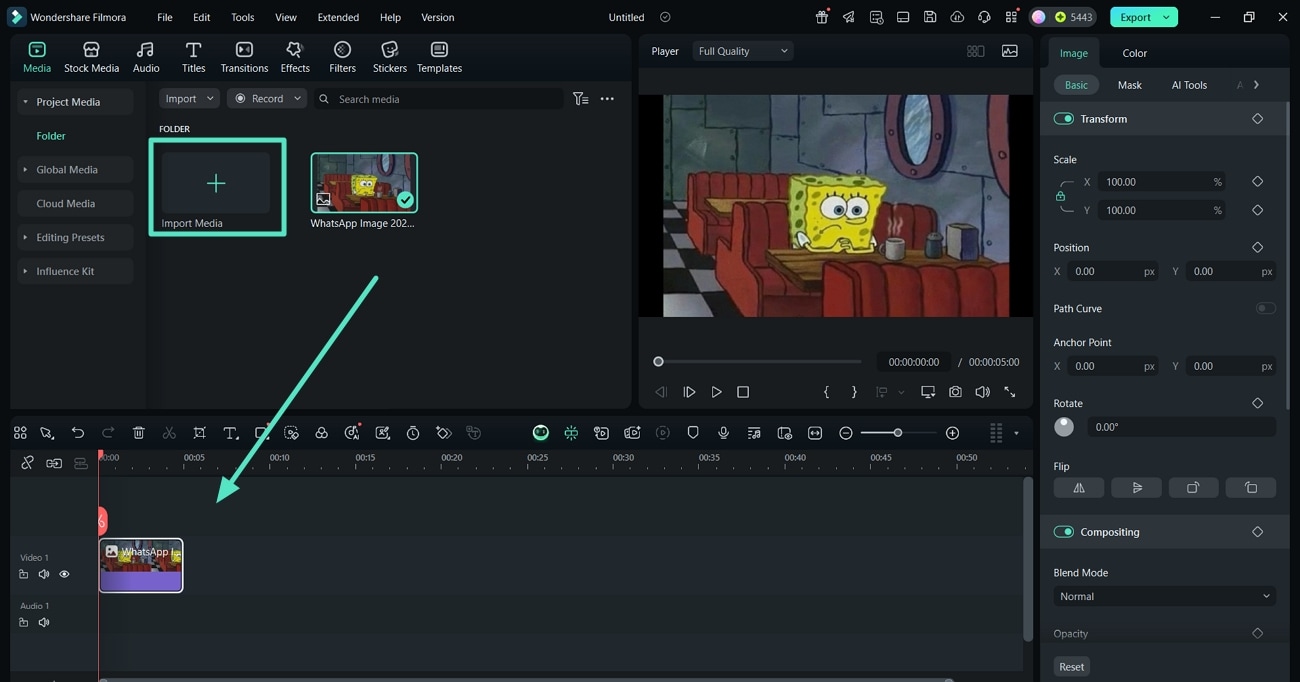Mute the Audio 1 track
The width and height of the screenshot is (1300, 682).
[x=44, y=622]
